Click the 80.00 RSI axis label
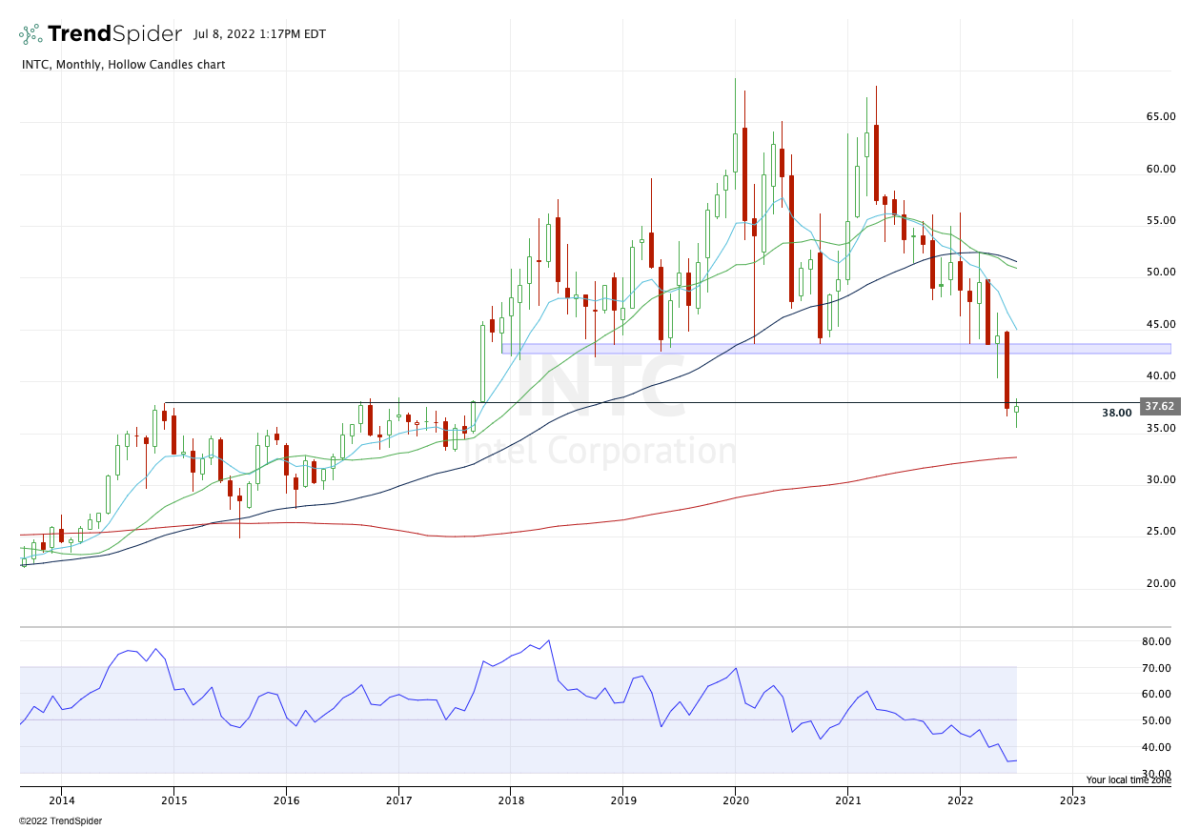 [x=1159, y=641]
